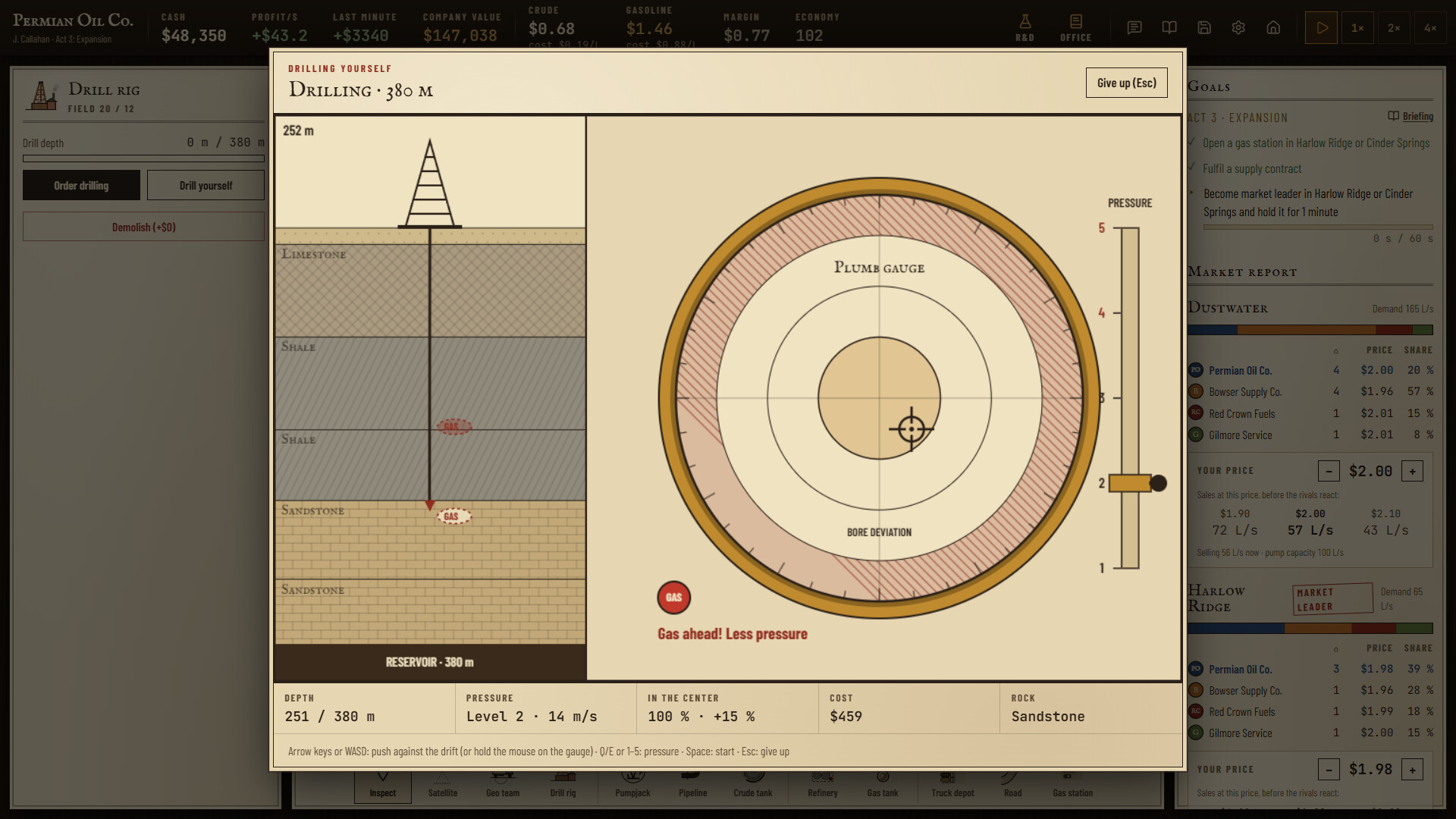Click Bowser Supply Co. row in Dustwater
Viewport: 1456px width, 819px height.
point(1310,392)
